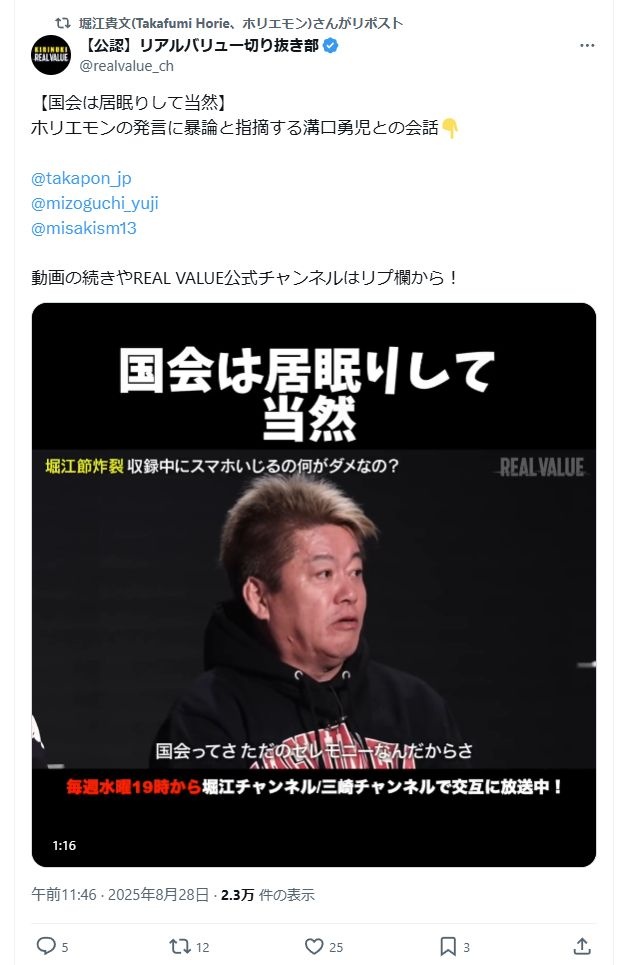Click the REAL VALUE watermark in video

point(541,467)
